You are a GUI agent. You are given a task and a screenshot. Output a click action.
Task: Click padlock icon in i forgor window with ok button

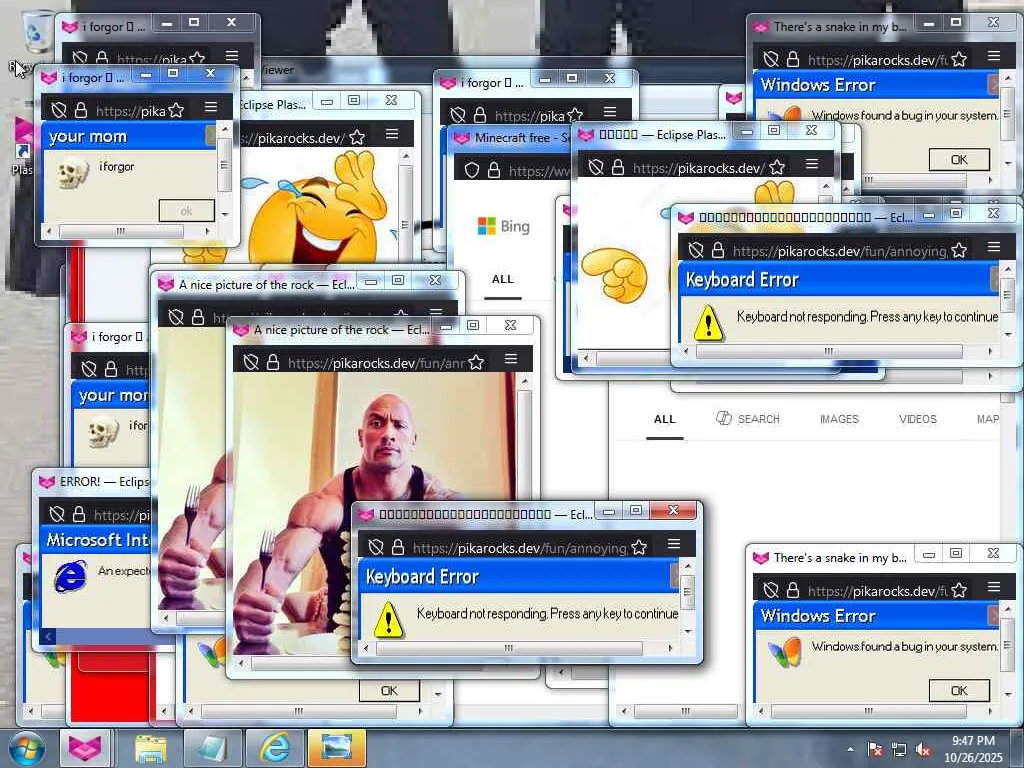81,110
